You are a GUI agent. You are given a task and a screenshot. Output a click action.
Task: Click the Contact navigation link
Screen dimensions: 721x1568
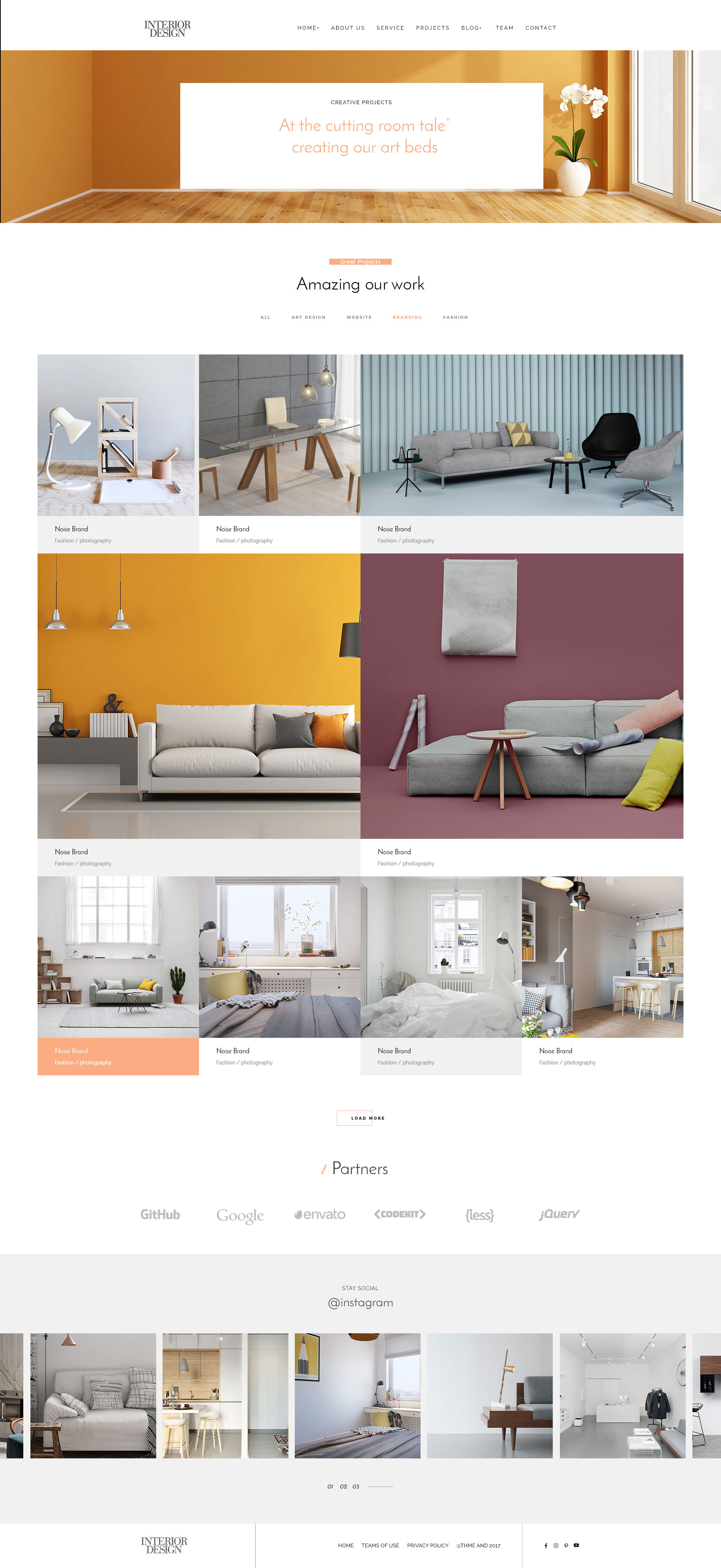point(542,27)
